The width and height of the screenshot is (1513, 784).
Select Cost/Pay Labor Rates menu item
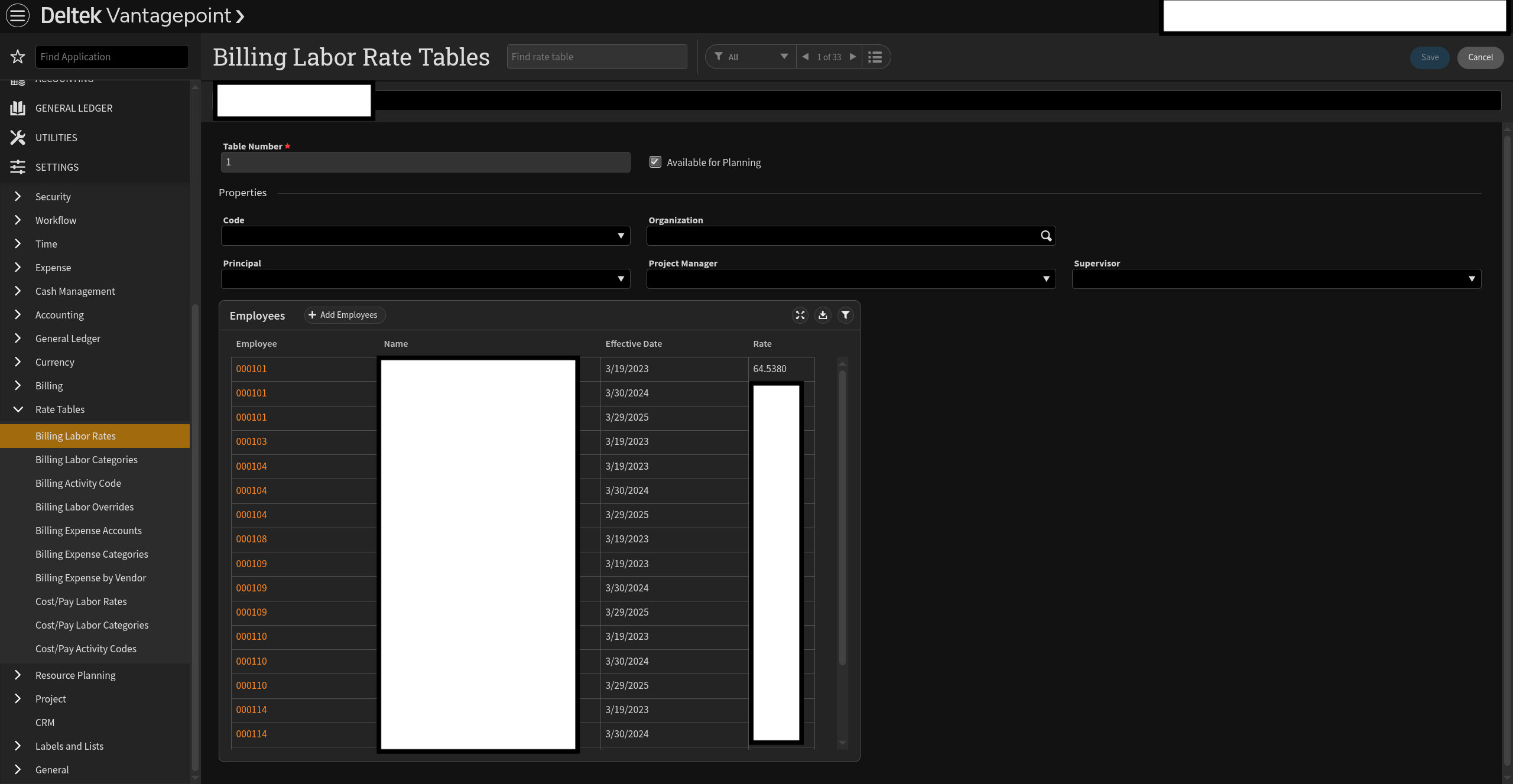tap(81, 601)
